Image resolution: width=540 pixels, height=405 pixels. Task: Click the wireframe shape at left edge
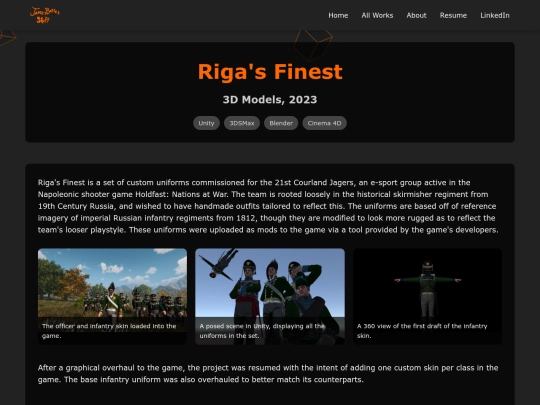click(x=8, y=37)
